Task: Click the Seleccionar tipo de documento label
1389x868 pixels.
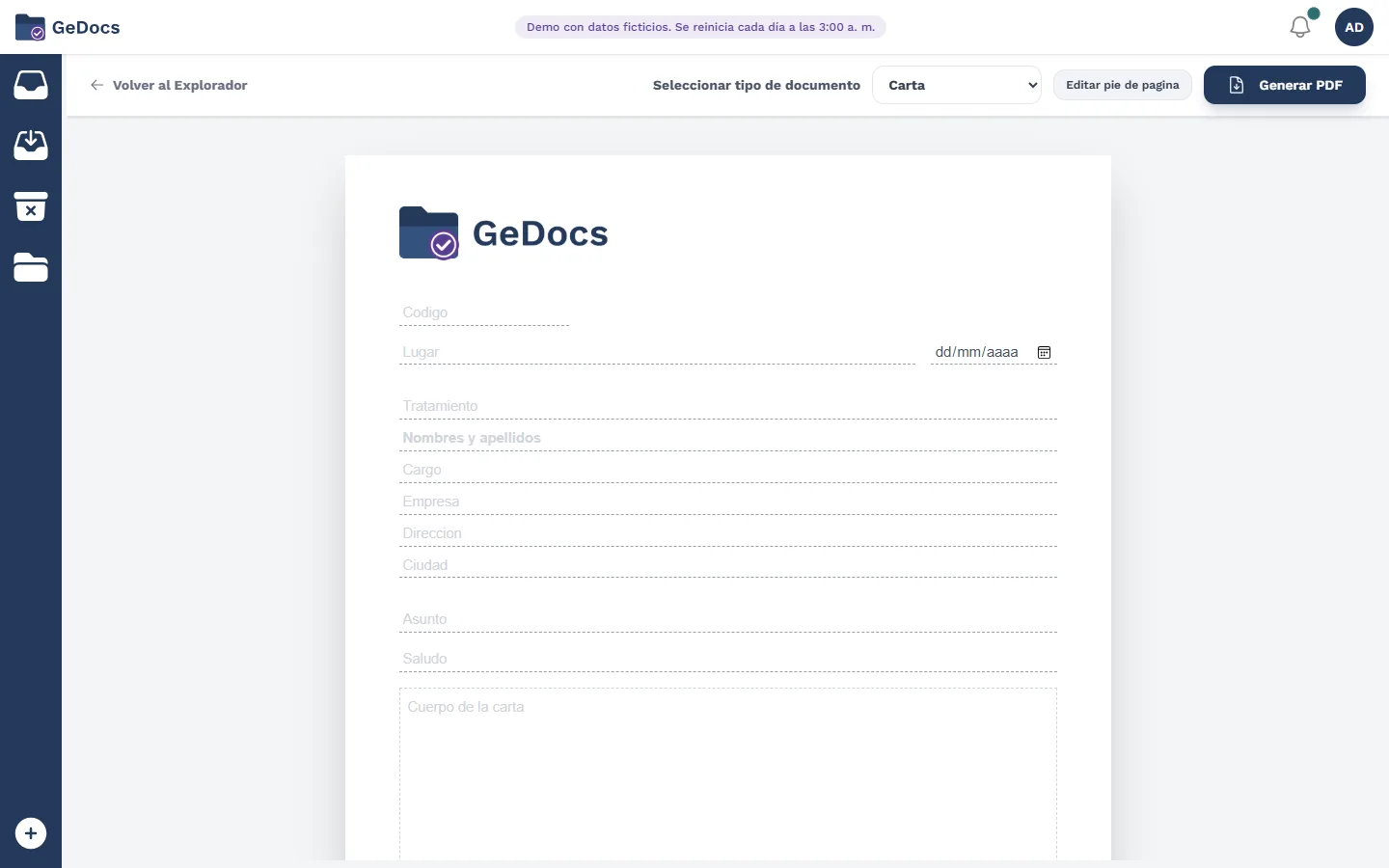Action: tap(756, 85)
